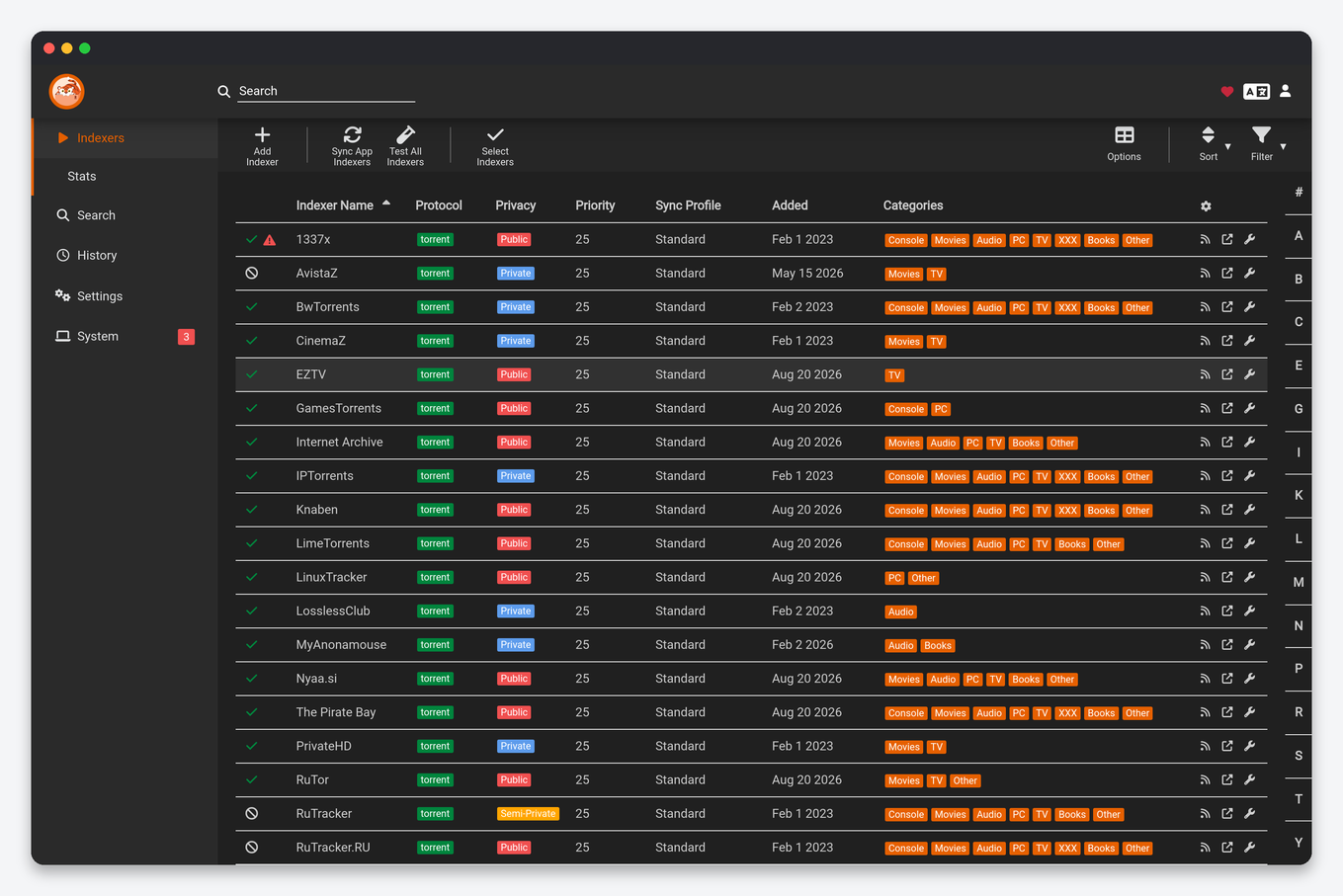Open column settings gear icon
Image resolution: width=1343 pixels, height=896 pixels.
(1206, 206)
